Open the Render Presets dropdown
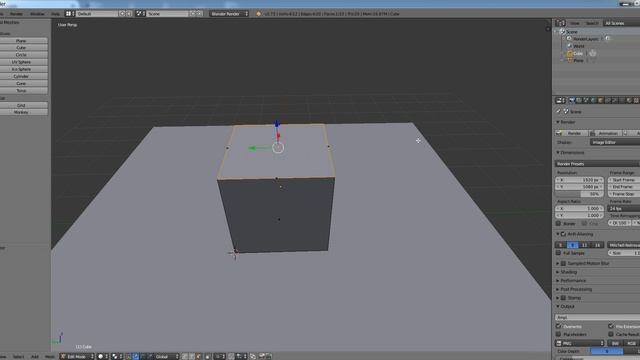Image resolution: width=640 pixels, height=360 pixels. pos(598,164)
